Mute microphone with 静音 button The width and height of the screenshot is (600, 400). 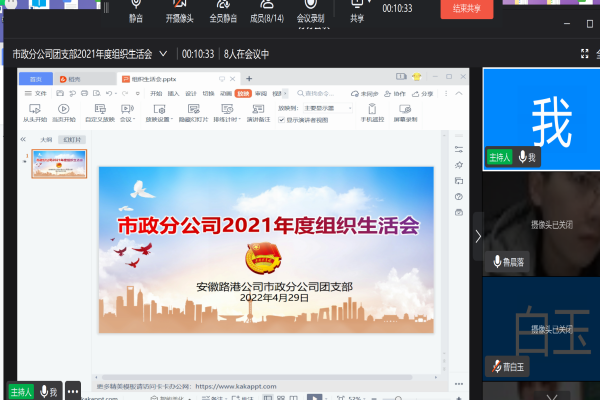136,11
